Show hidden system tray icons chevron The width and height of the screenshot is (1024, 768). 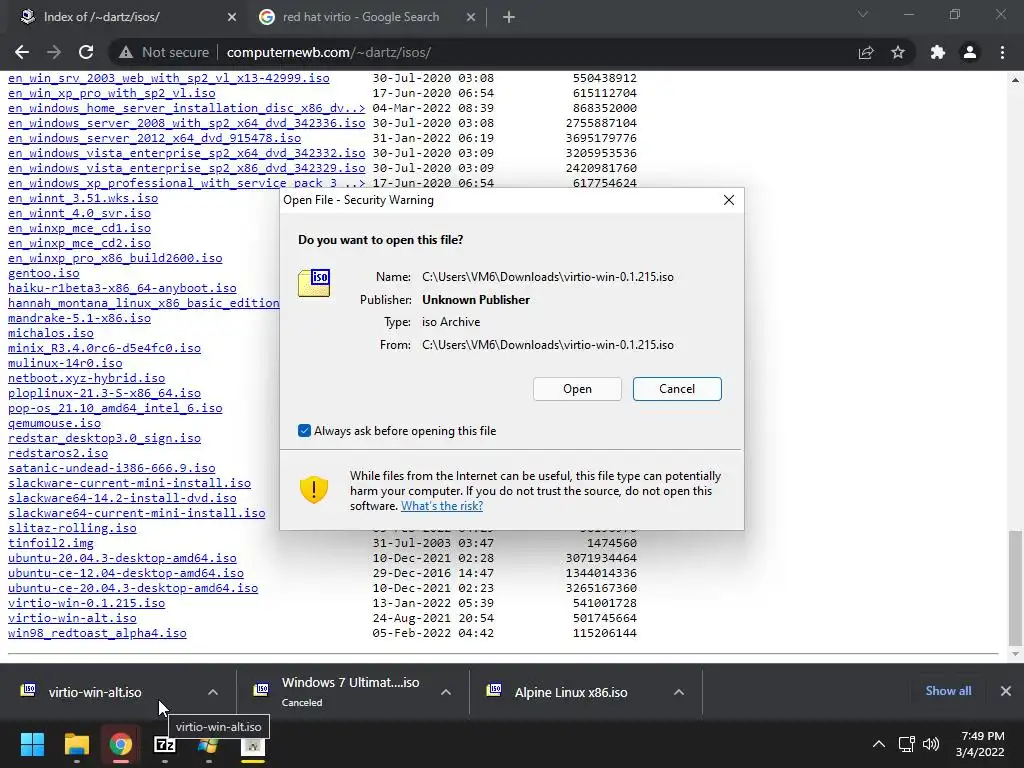click(879, 744)
